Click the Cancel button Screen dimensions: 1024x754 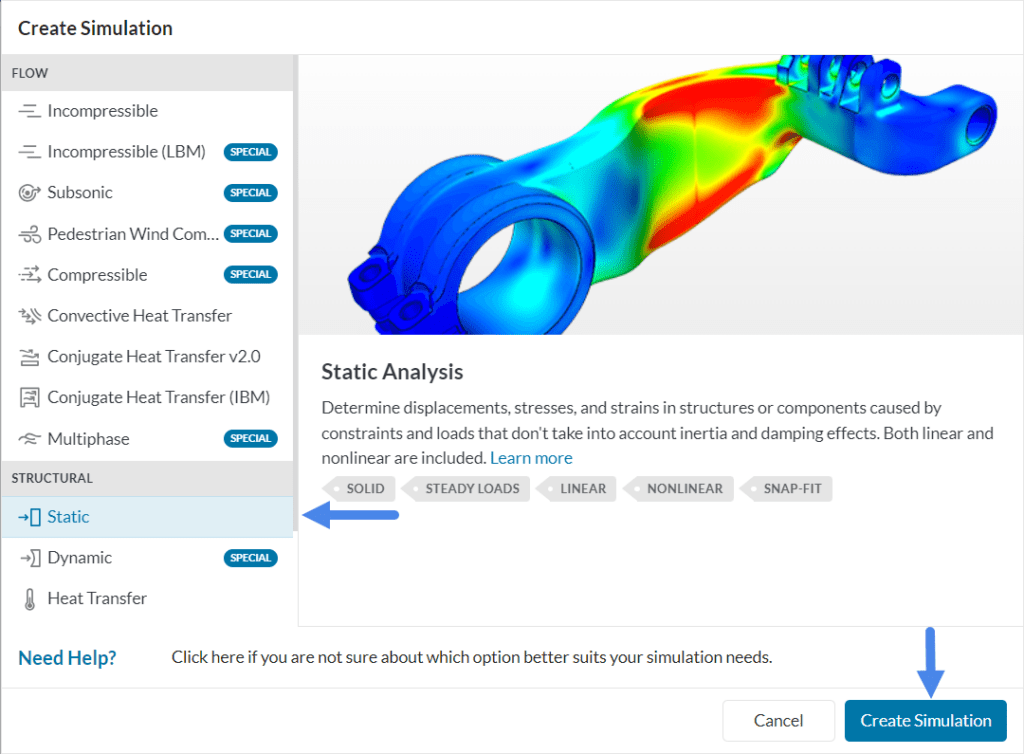pyautogui.click(x=778, y=720)
